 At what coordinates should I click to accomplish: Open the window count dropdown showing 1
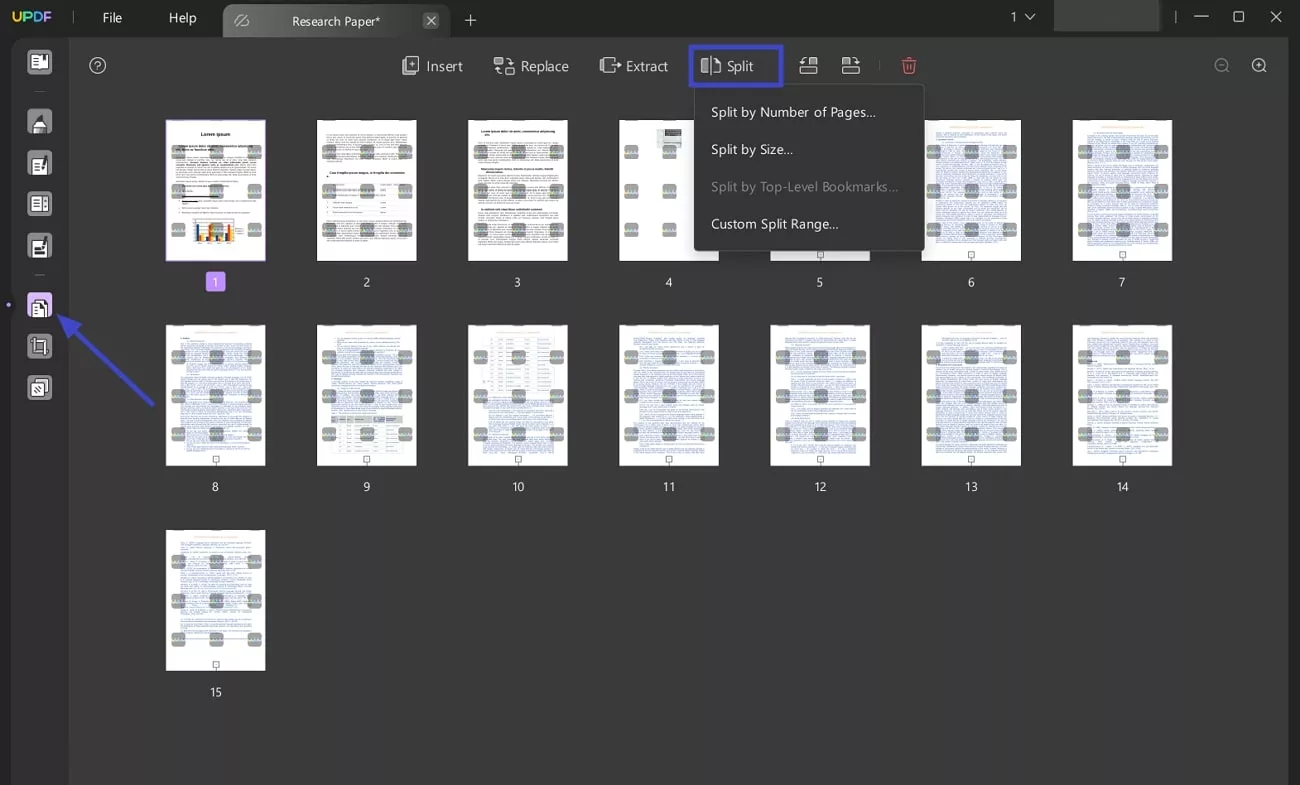[x=1022, y=17]
